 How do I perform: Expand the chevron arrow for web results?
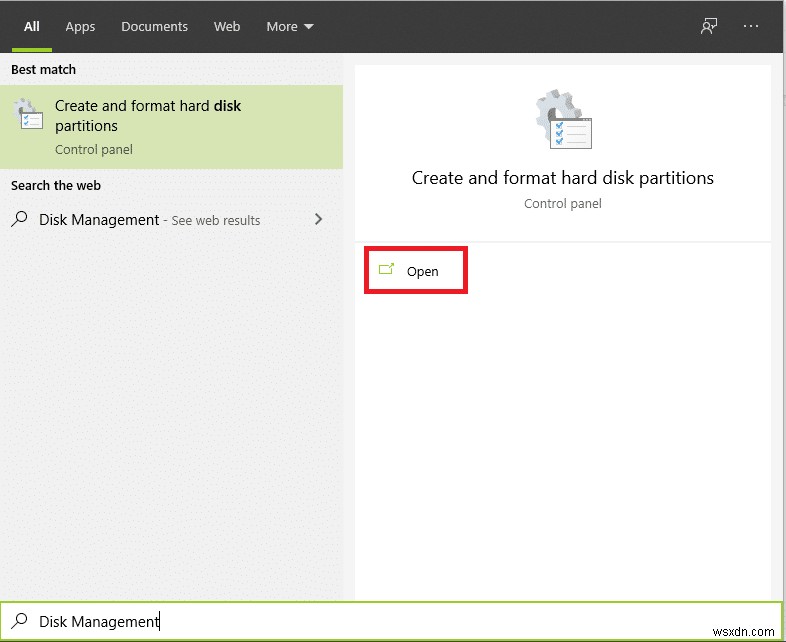click(x=318, y=219)
